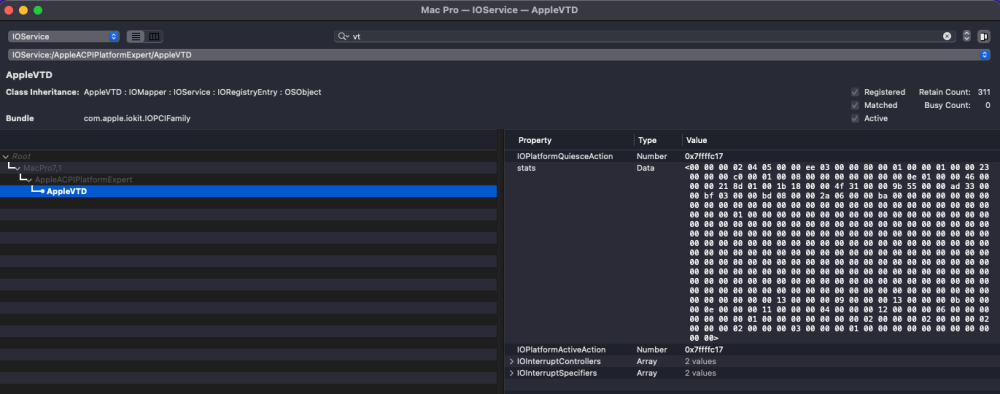Click the green zoom window button
1000x394 pixels.
point(38,10)
